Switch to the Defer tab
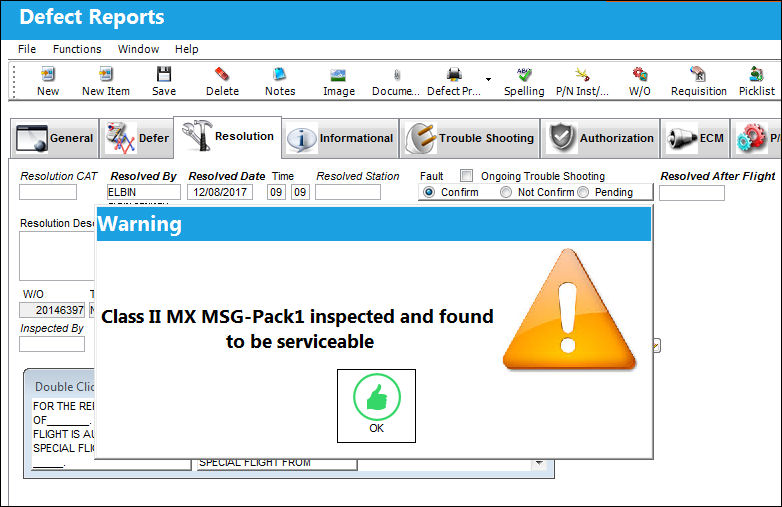 [136, 138]
